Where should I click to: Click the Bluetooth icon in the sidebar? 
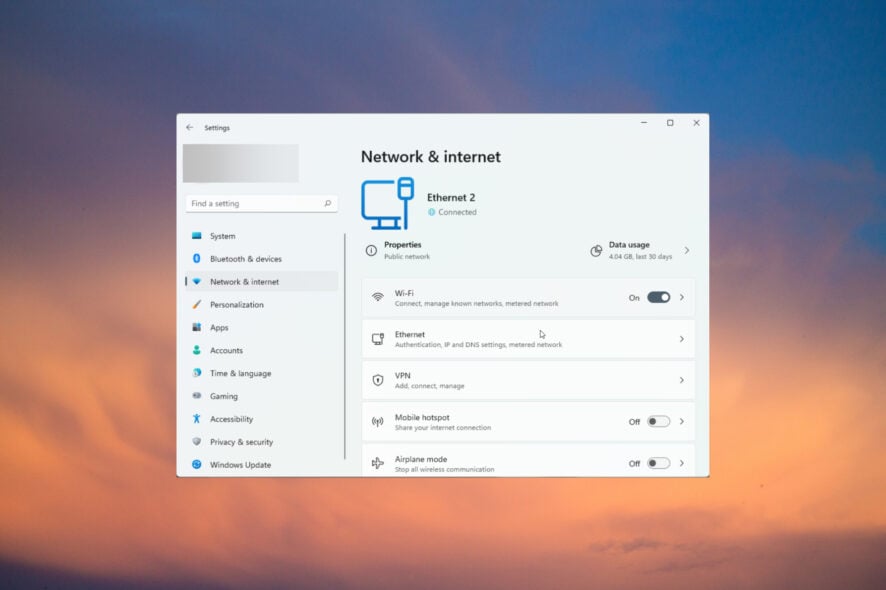point(197,258)
